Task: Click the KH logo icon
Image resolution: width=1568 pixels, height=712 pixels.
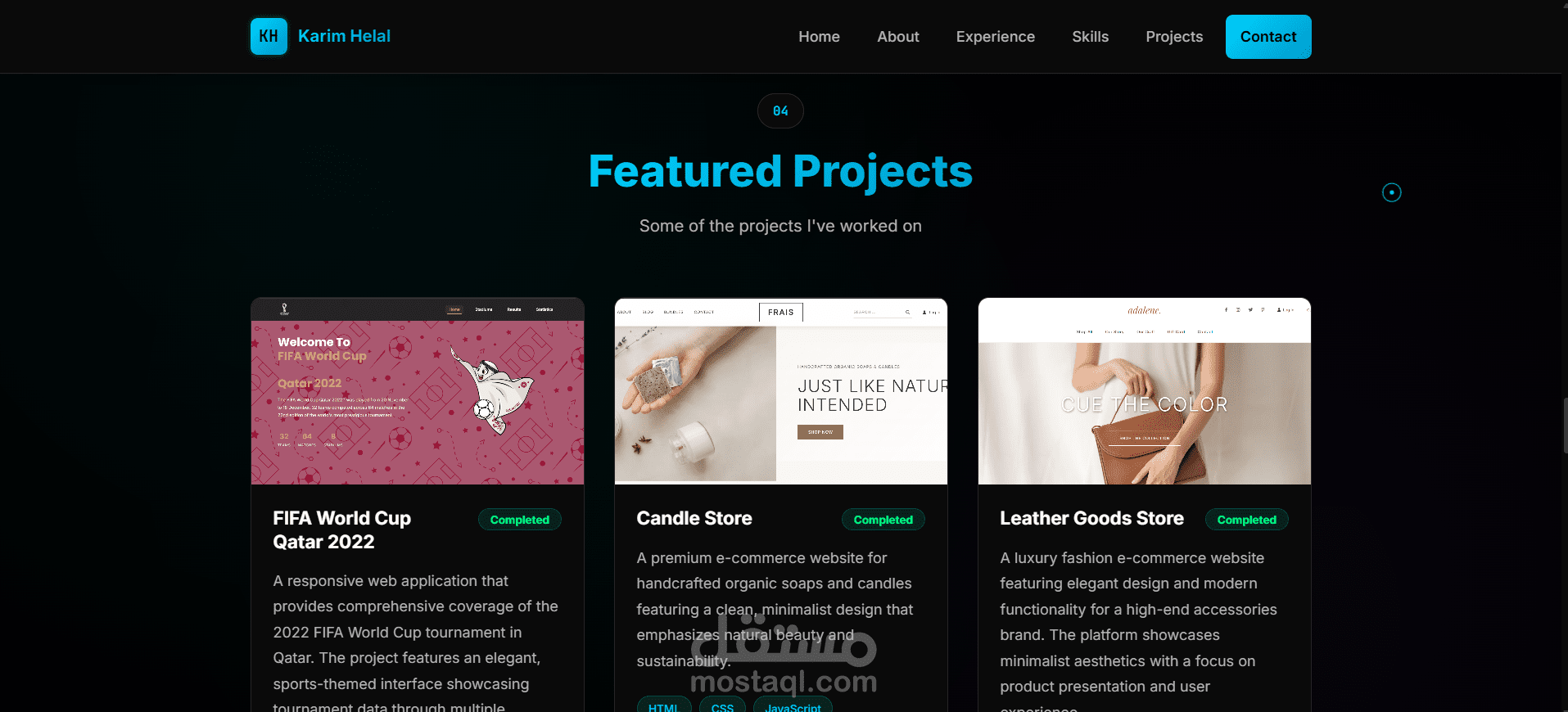Action: (x=269, y=36)
